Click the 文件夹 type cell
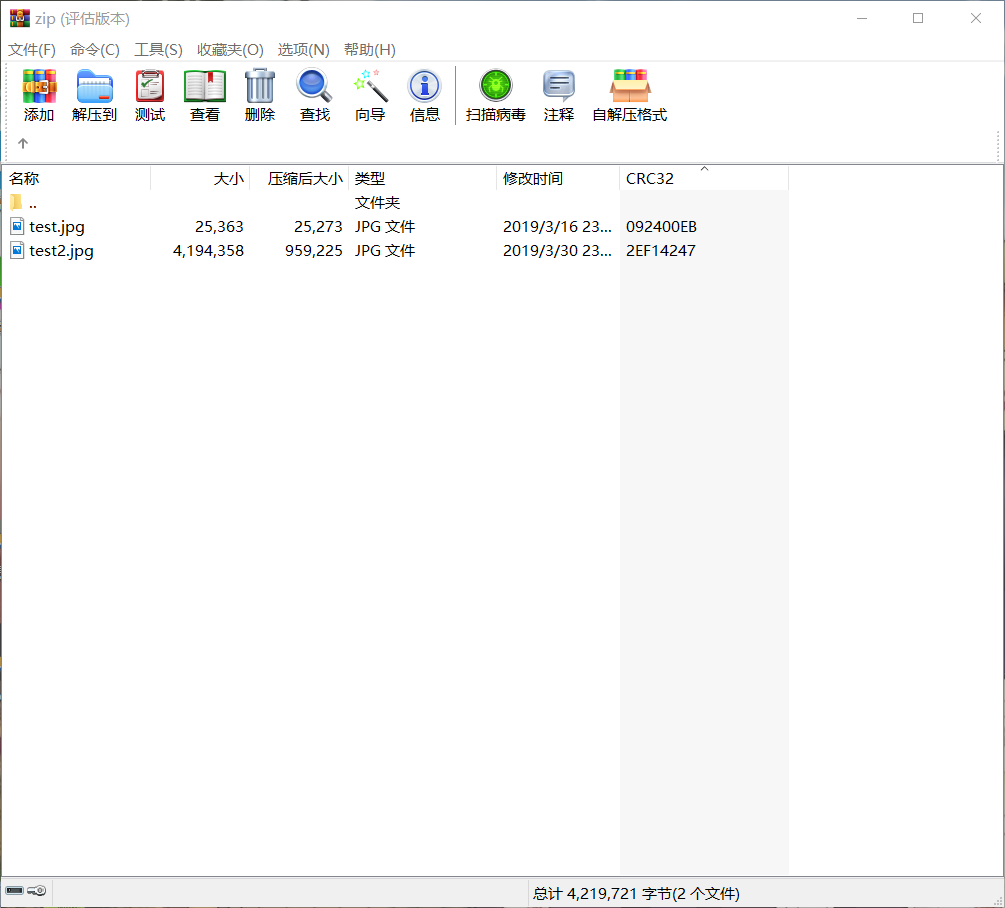The image size is (1005, 908). click(x=377, y=203)
